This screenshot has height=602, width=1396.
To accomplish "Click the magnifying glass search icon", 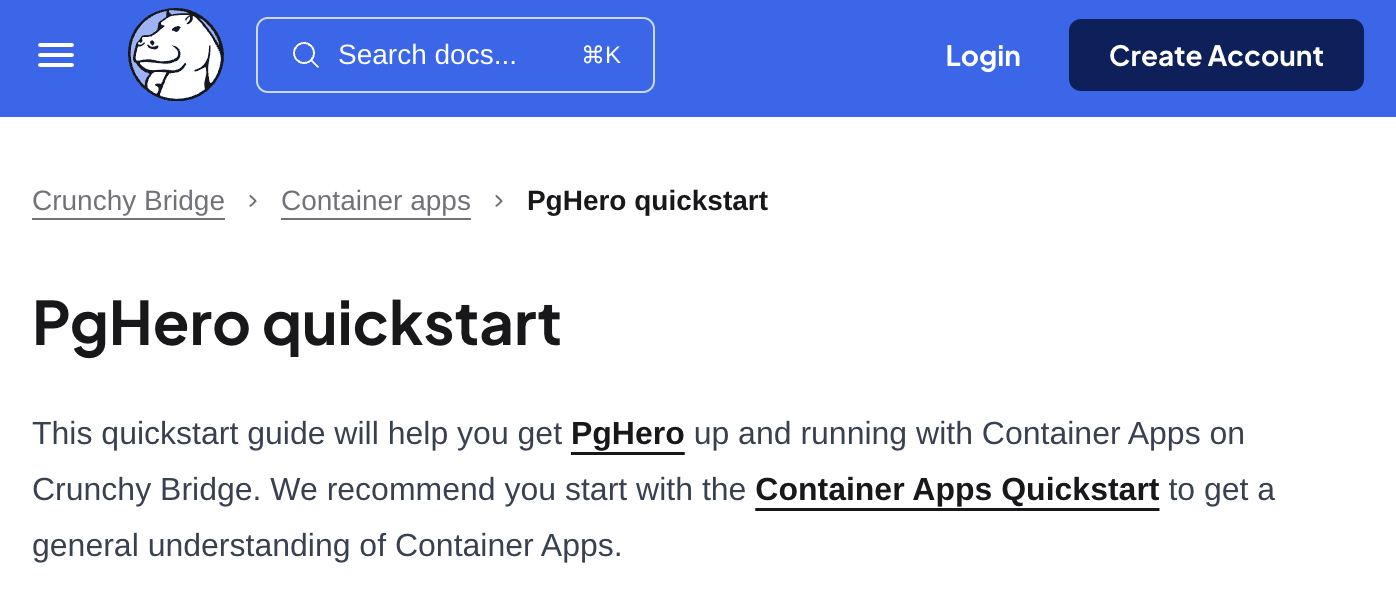I will [x=305, y=55].
